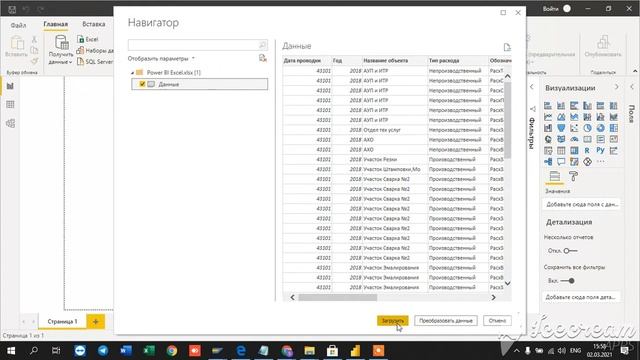Open Telegram from the taskbar

103,351
